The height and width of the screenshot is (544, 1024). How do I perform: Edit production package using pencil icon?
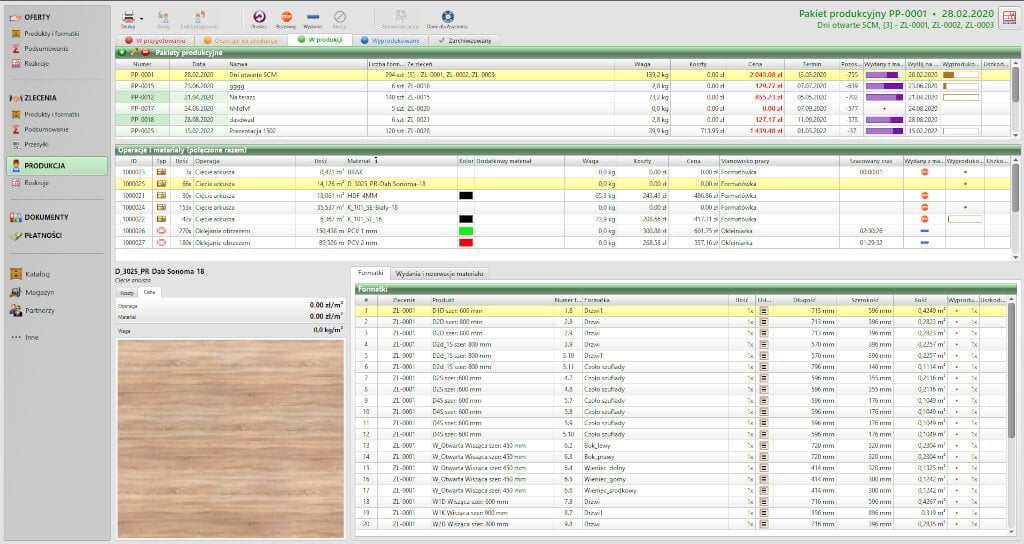(134, 52)
